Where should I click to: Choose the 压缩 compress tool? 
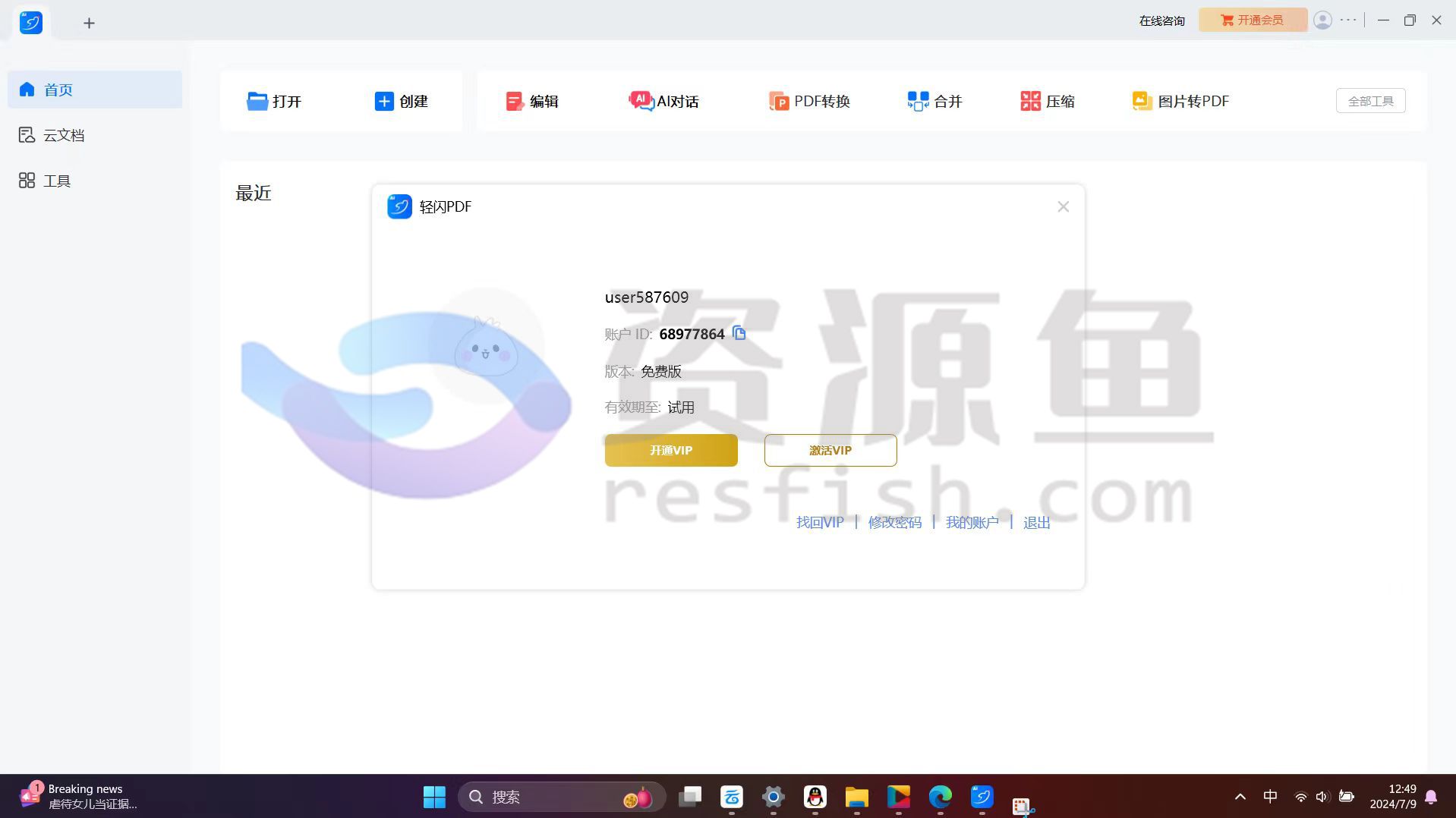pos(1048,101)
